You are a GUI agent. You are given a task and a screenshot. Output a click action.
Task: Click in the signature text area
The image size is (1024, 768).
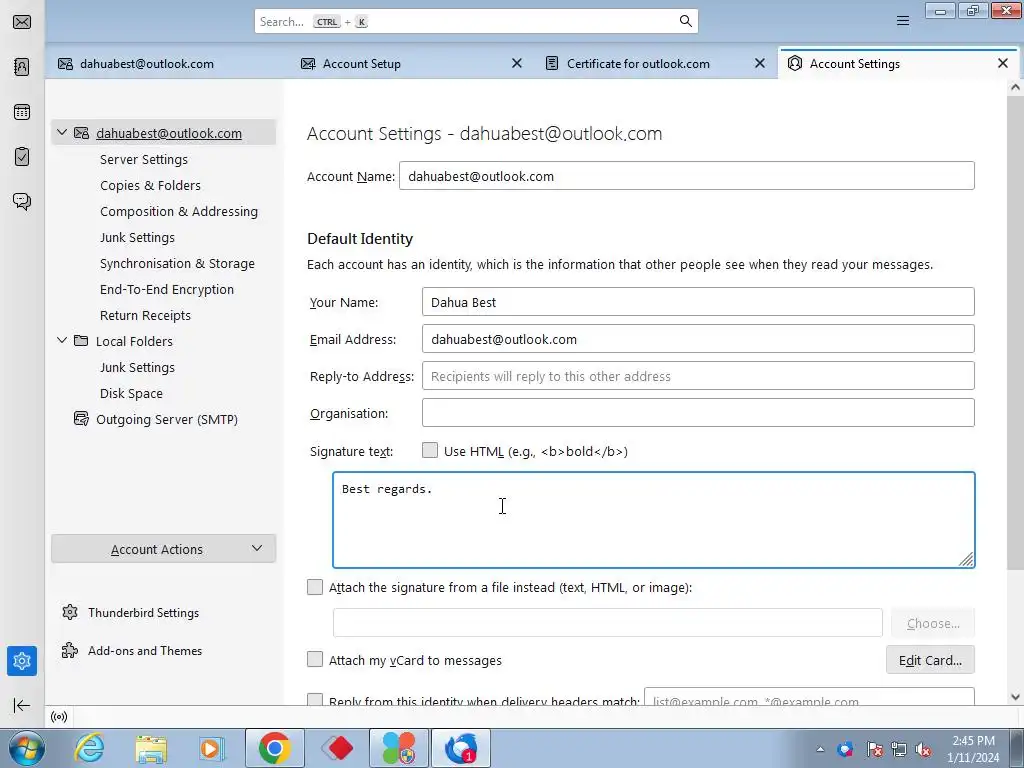pyautogui.click(x=654, y=520)
